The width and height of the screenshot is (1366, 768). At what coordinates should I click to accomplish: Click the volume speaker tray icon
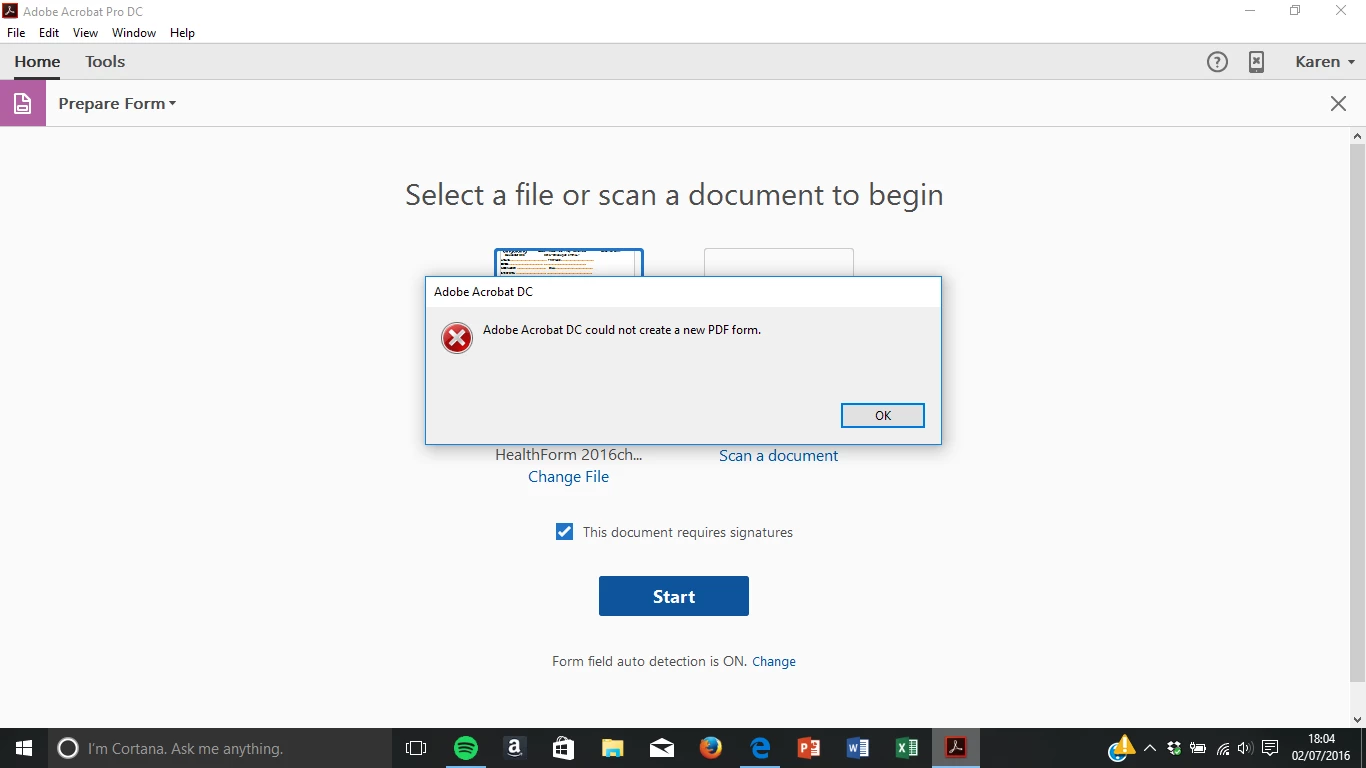pyautogui.click(x=1245, y=748)
